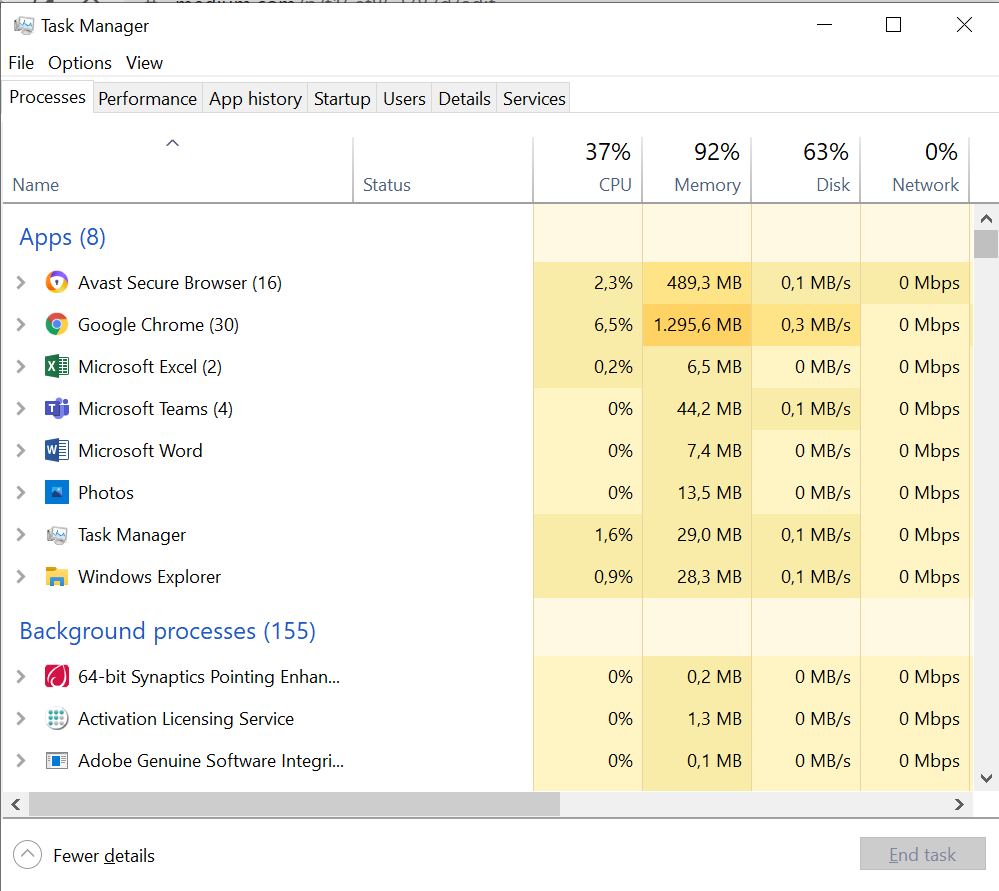Viewport: 999px width, 891px height.
Task: Open the View menu
Action: [x=144, y=63]
